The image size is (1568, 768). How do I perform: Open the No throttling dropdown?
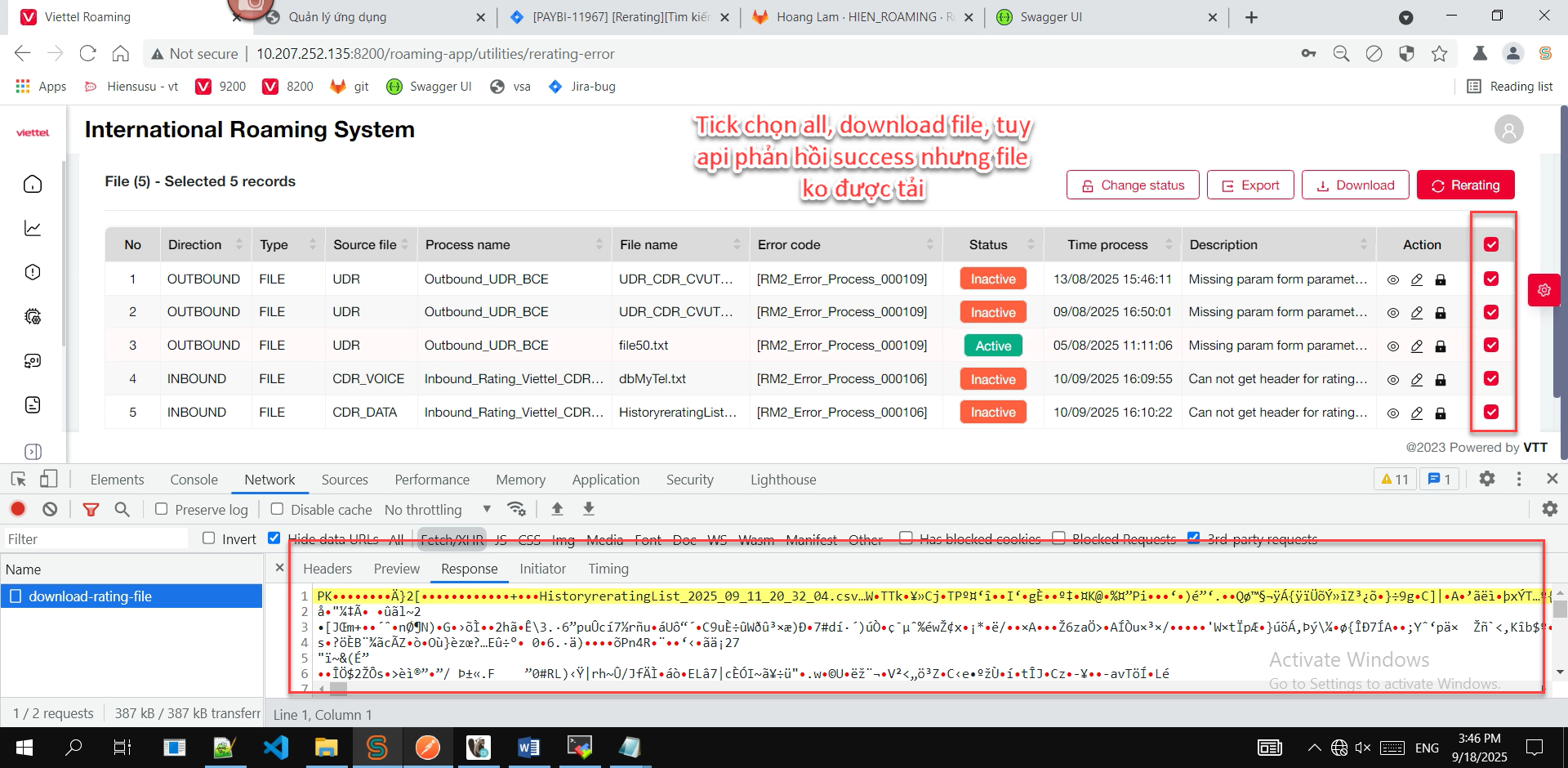(x=437, y=510)
